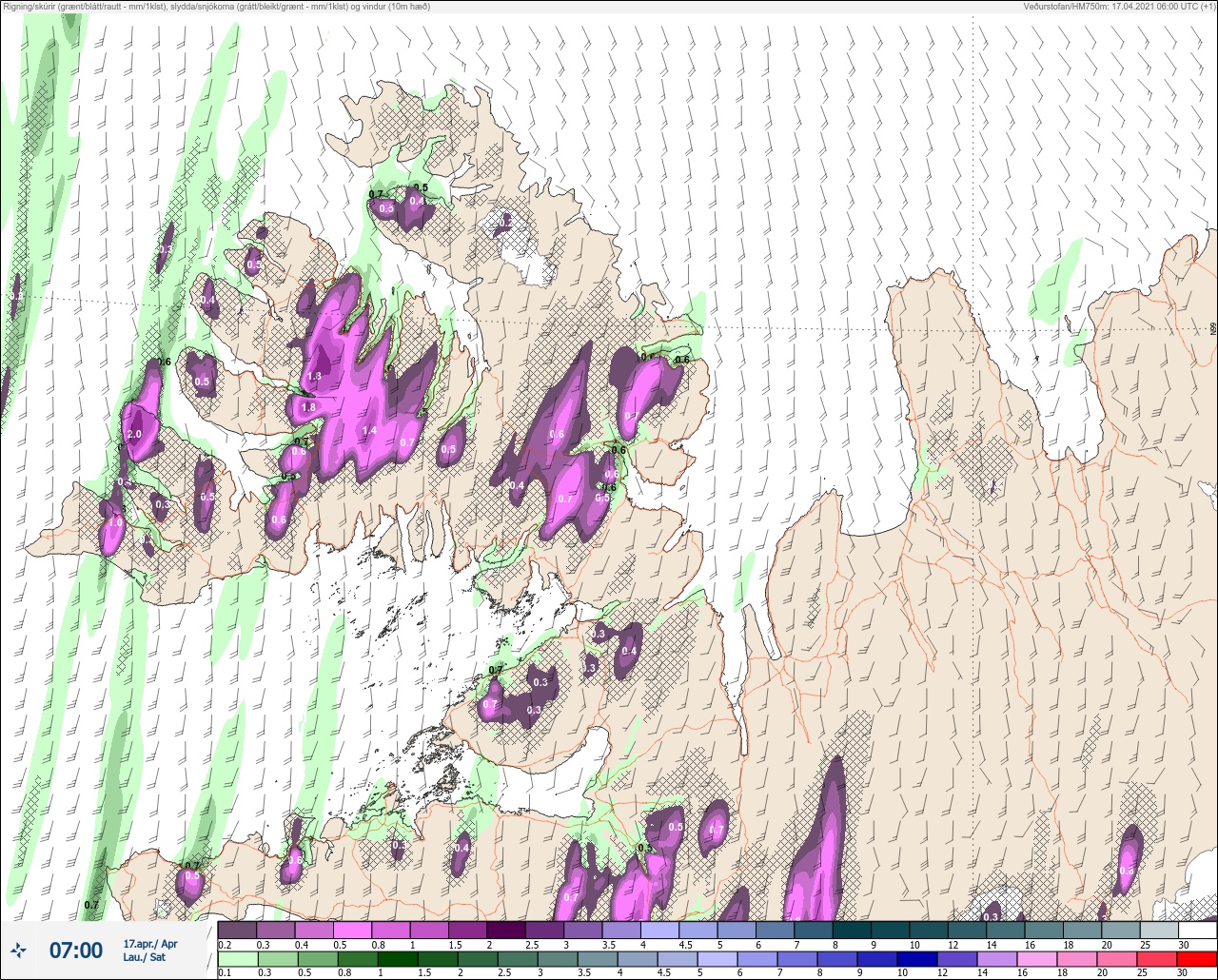Click the 2.0 precipitation value on the map
Screen dimensions: 1218x980
134,434
